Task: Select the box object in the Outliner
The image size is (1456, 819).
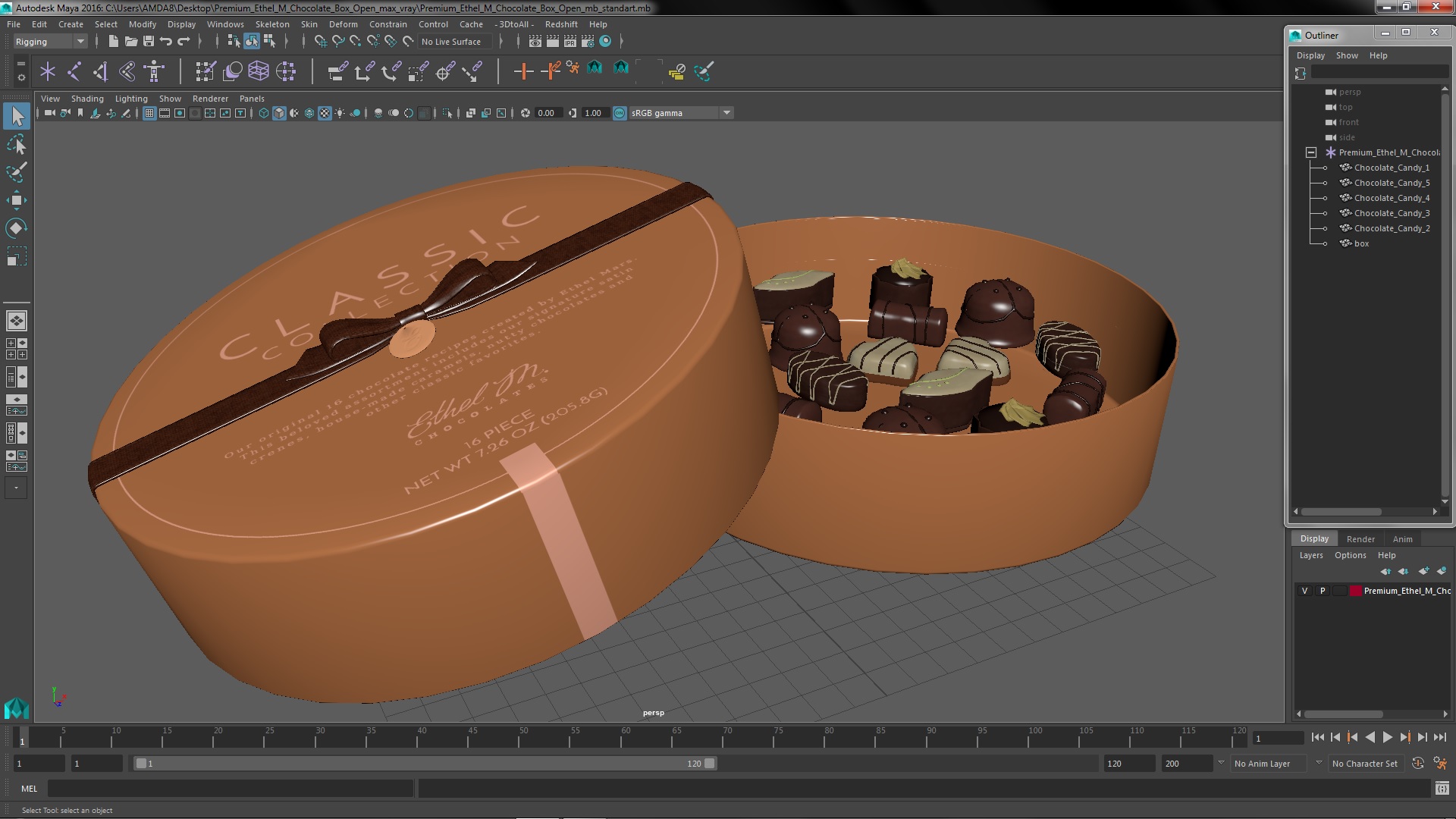Action: pyautogui.click(x=1361, y=243)
